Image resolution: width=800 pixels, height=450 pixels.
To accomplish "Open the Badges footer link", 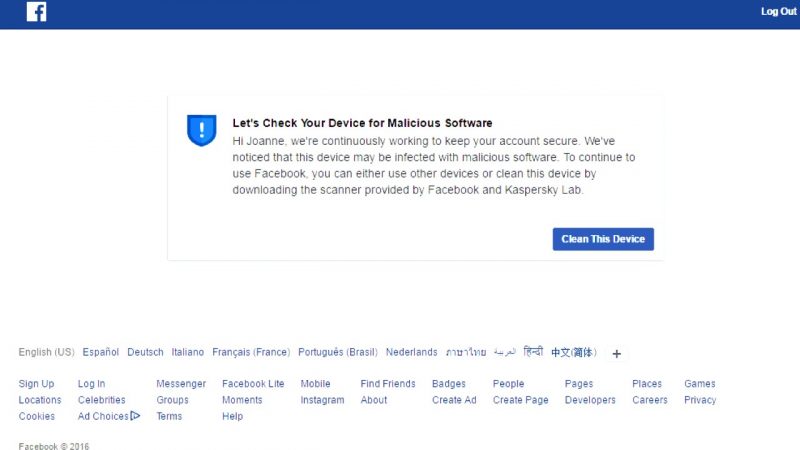I will [448, 384].
